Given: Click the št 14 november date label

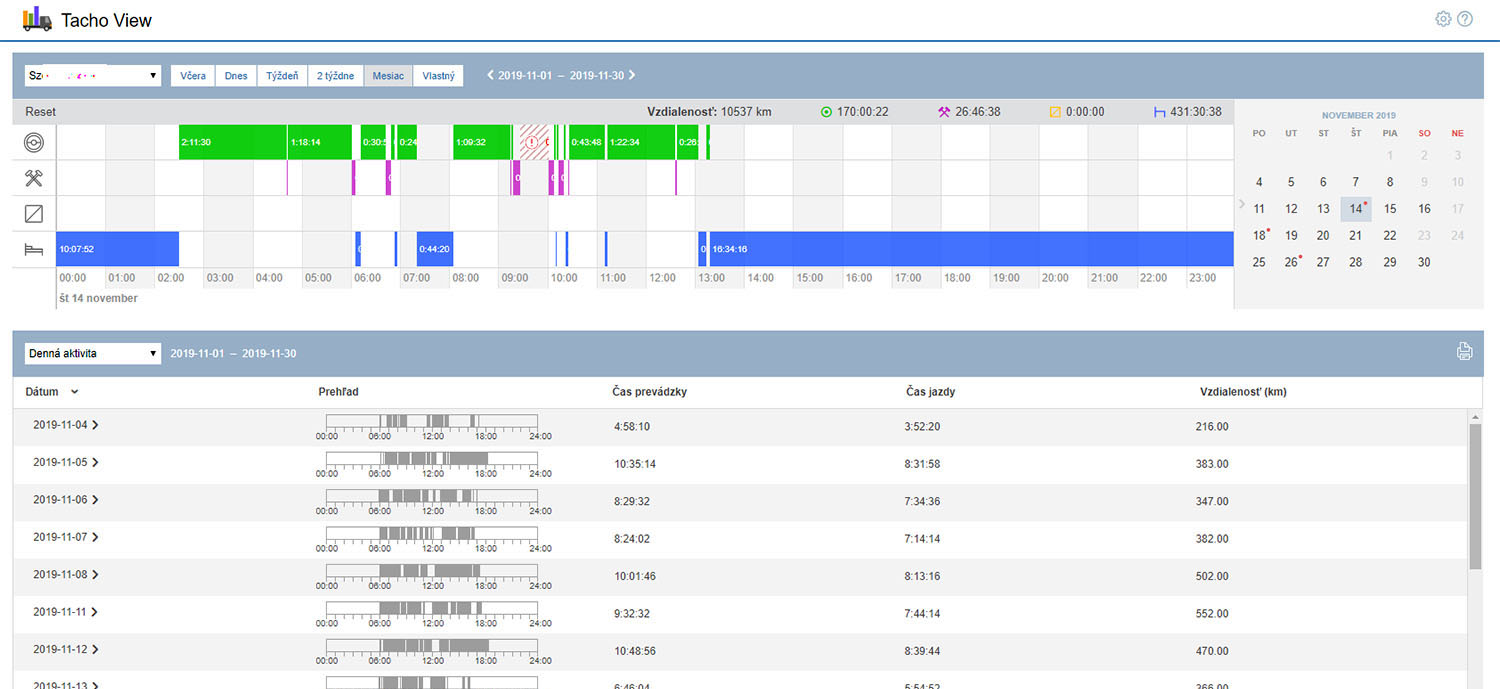Looking at the screenshot, I should click(98, 298).
